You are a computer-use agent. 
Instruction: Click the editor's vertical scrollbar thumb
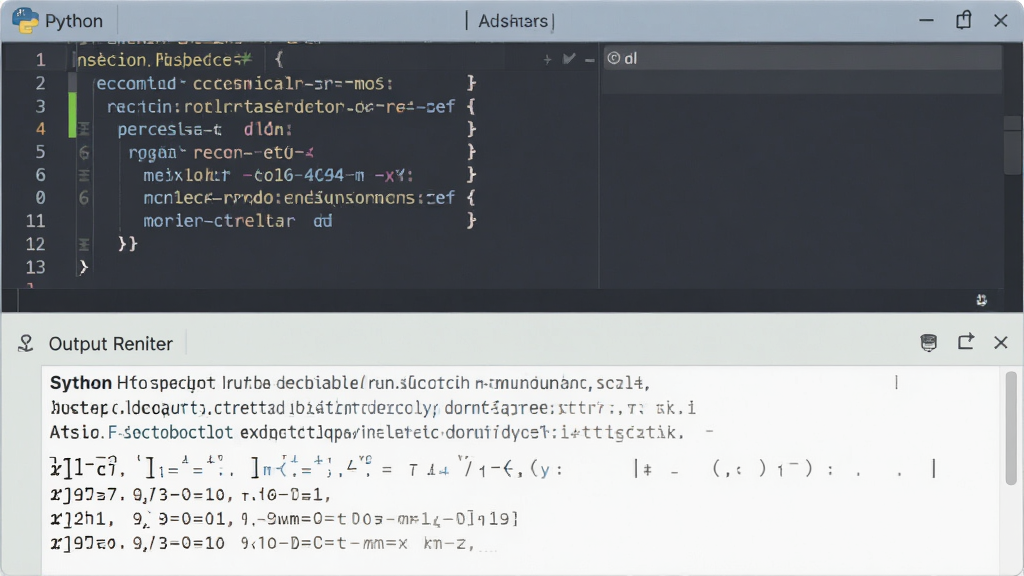(x=1013, y=146)
